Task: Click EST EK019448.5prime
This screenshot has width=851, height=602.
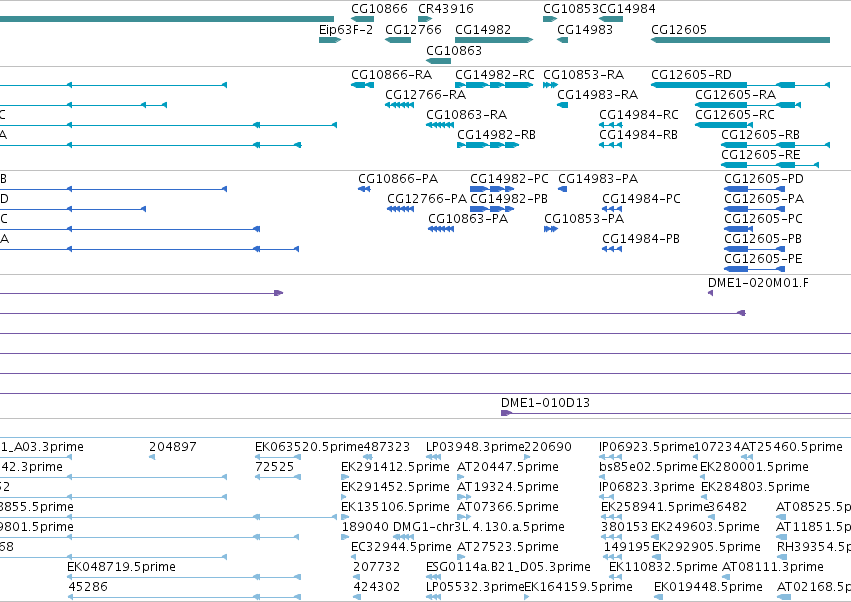Action: (x=708, y=588)
